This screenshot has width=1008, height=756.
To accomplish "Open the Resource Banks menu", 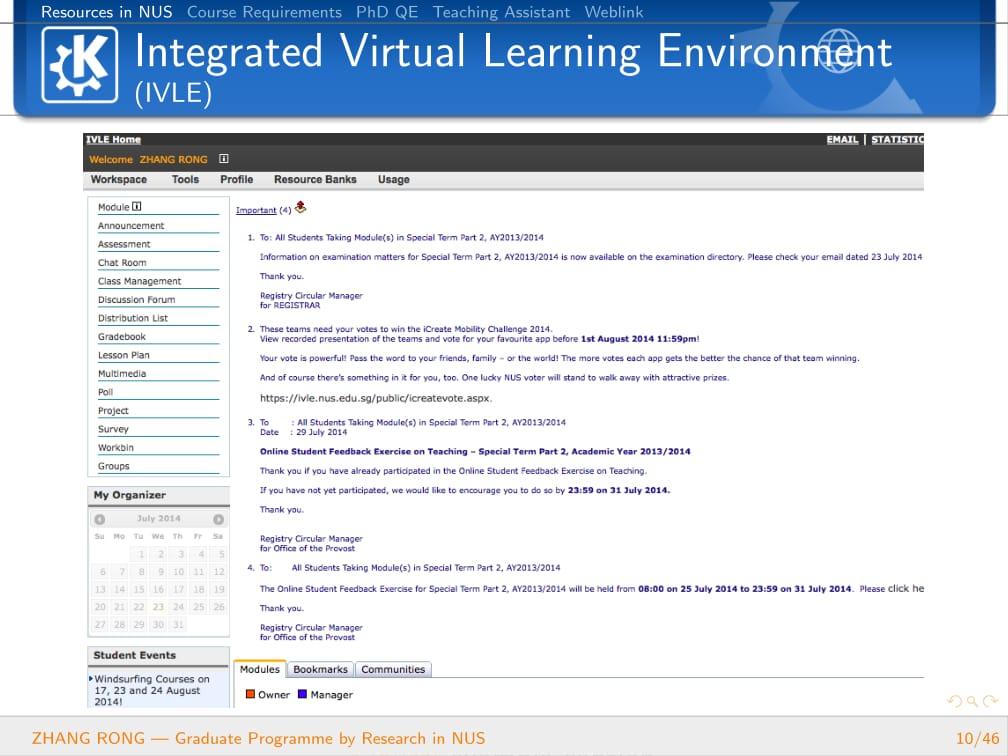I will tap(315, 179).
